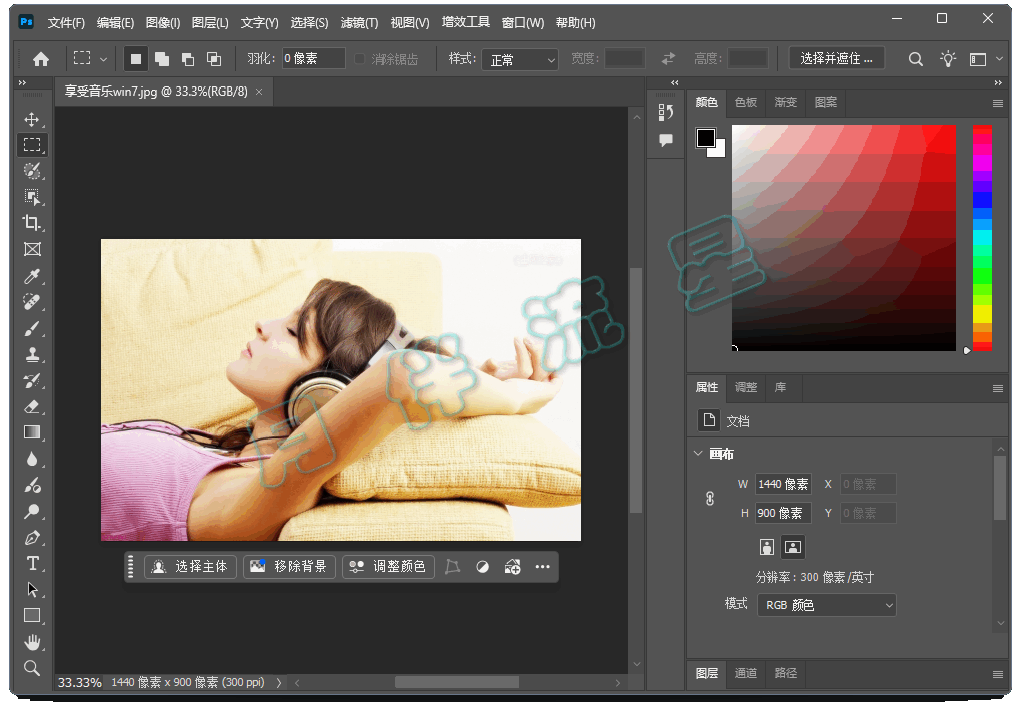This screenshot has height=702, width=1020.
Task: Select the Horizontal Type tool
Action: (32, 563)
